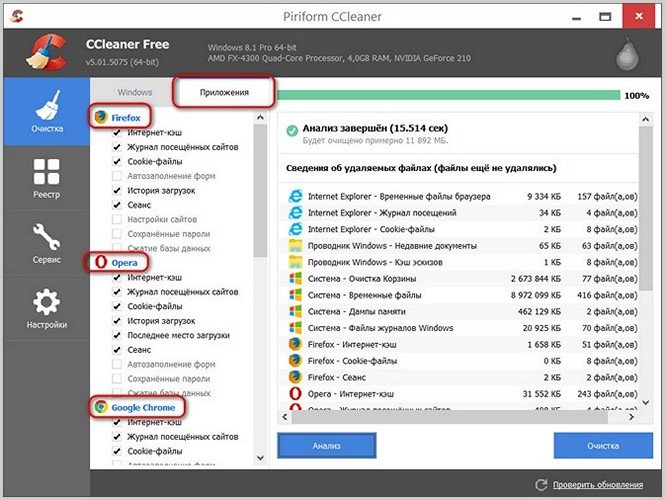
Task: Click the Очистка button to run cleaning
Action: coord(602,445)
